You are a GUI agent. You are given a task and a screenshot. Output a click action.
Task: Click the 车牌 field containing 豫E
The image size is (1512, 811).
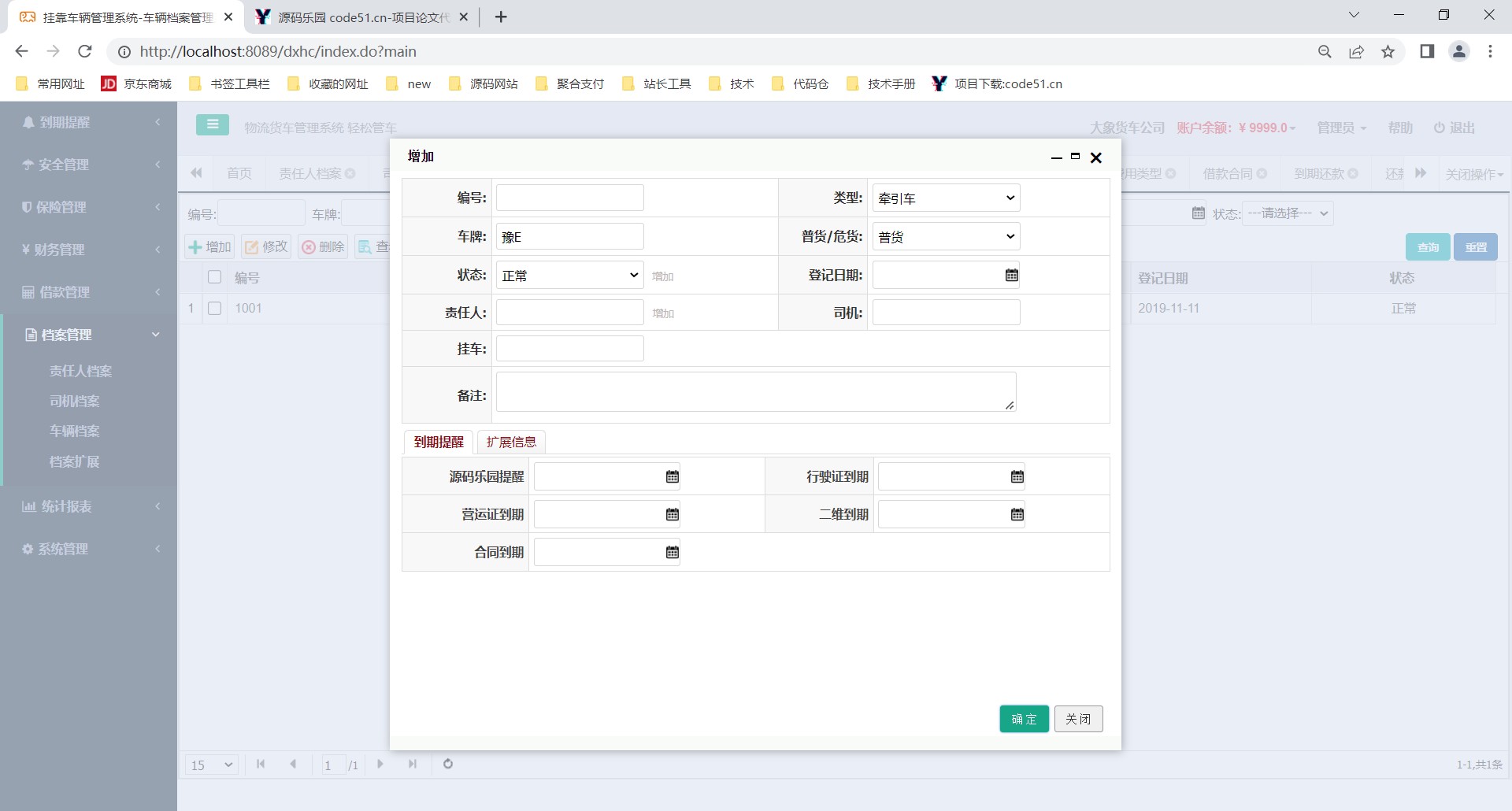570,236
